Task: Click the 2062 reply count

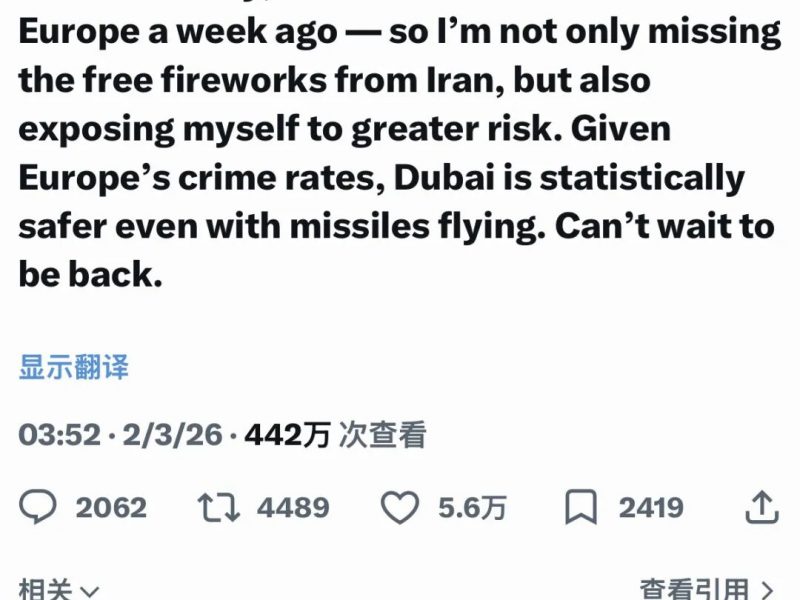Action: point(111,507)
